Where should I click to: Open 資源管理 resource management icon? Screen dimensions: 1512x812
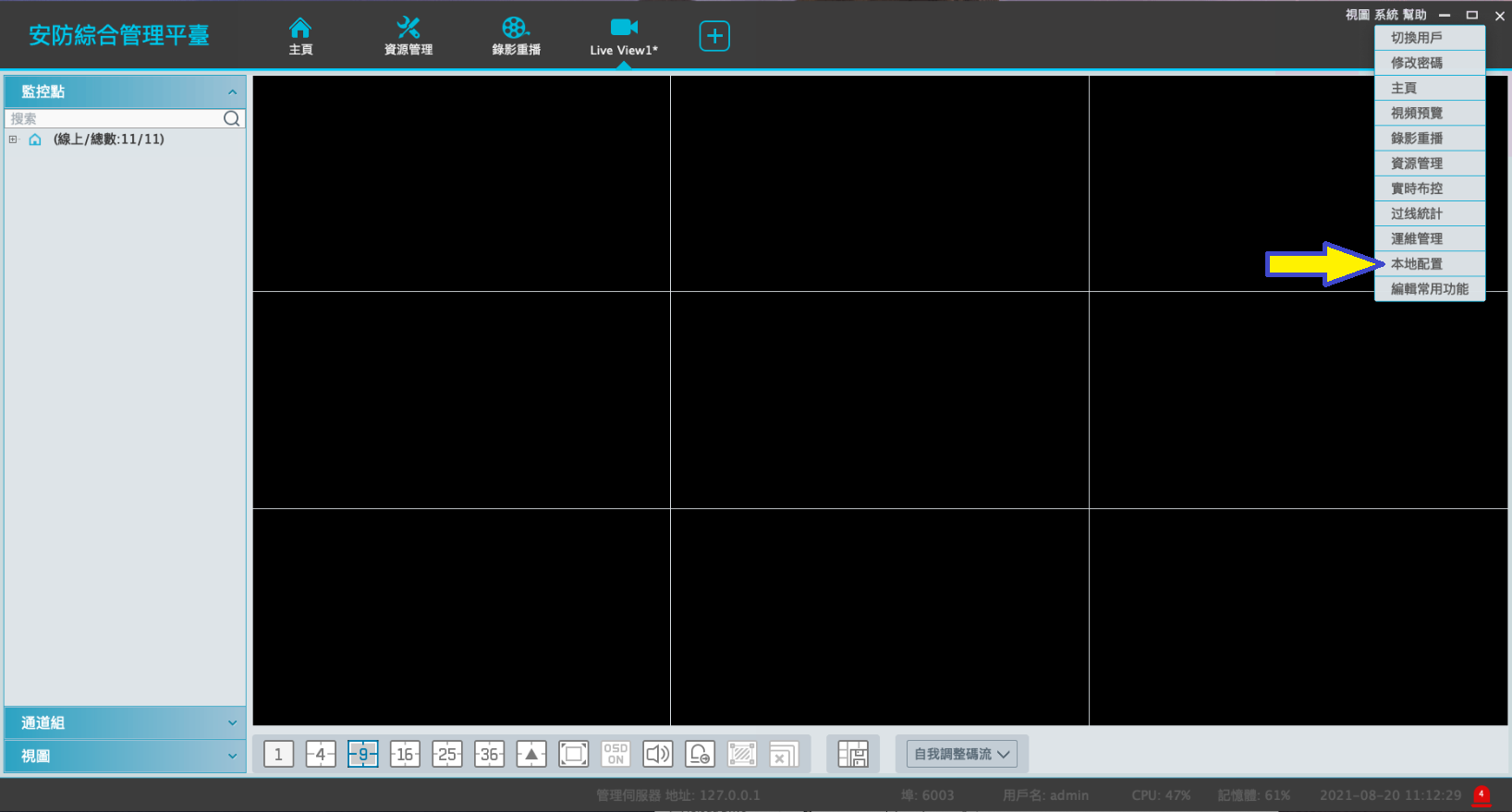(x=408, y=36)
